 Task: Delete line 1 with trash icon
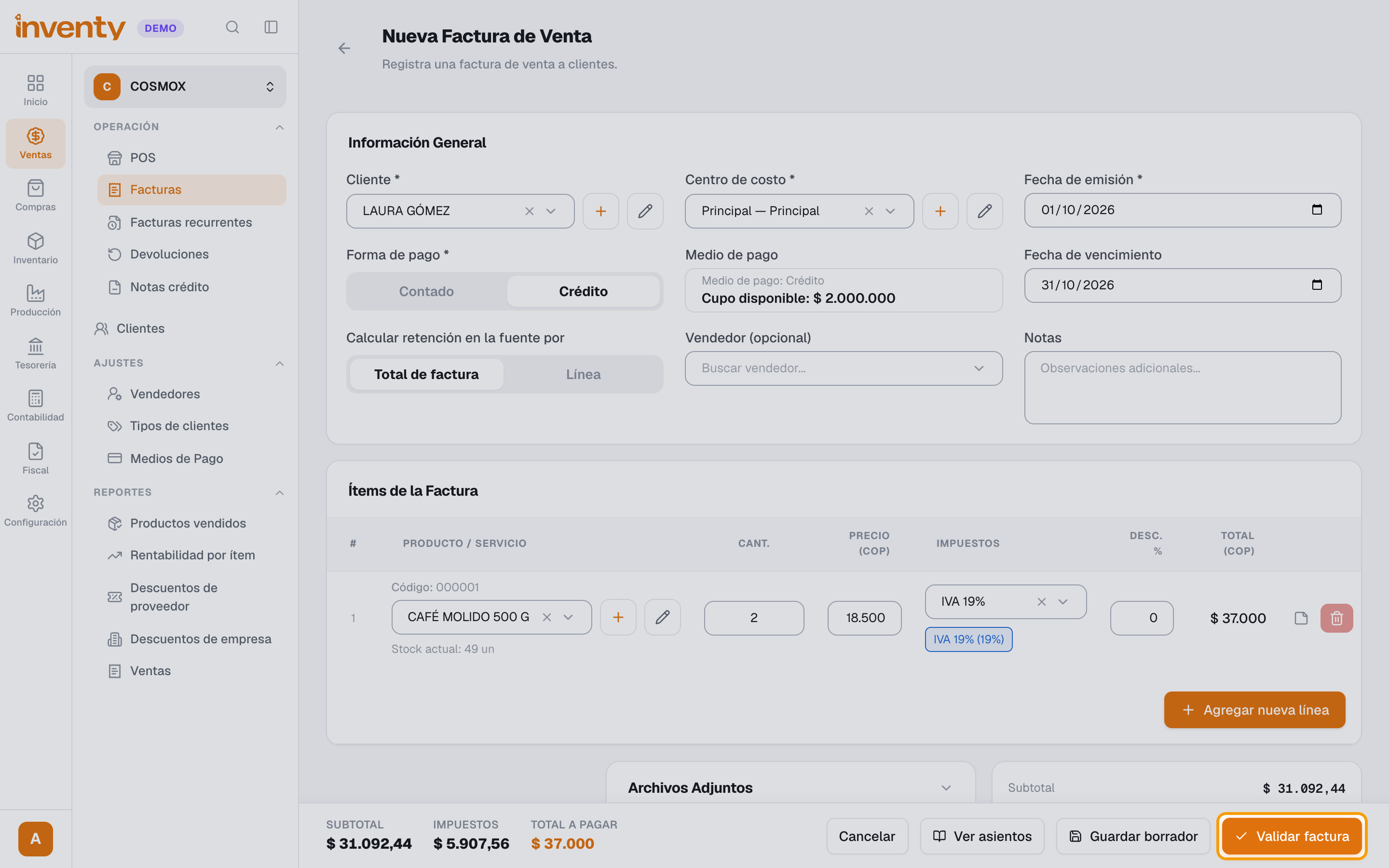point(1336,618)
